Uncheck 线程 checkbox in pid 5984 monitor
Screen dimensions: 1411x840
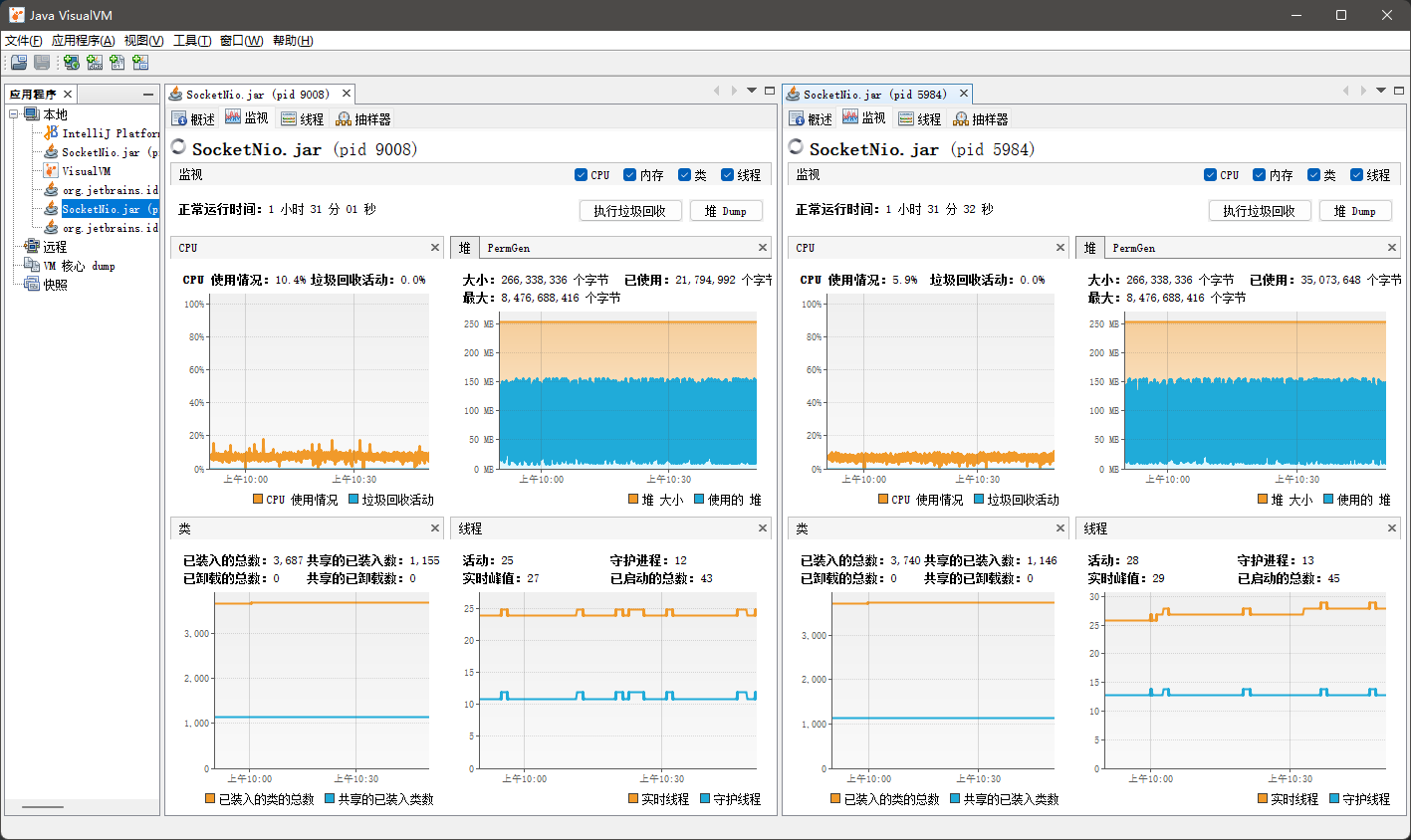[1356, 175]
